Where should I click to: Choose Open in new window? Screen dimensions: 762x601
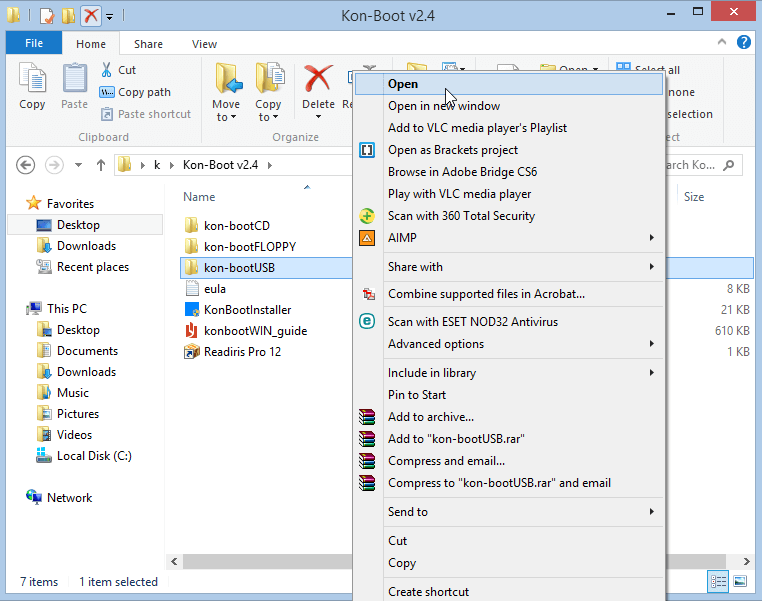coord(509,106)
